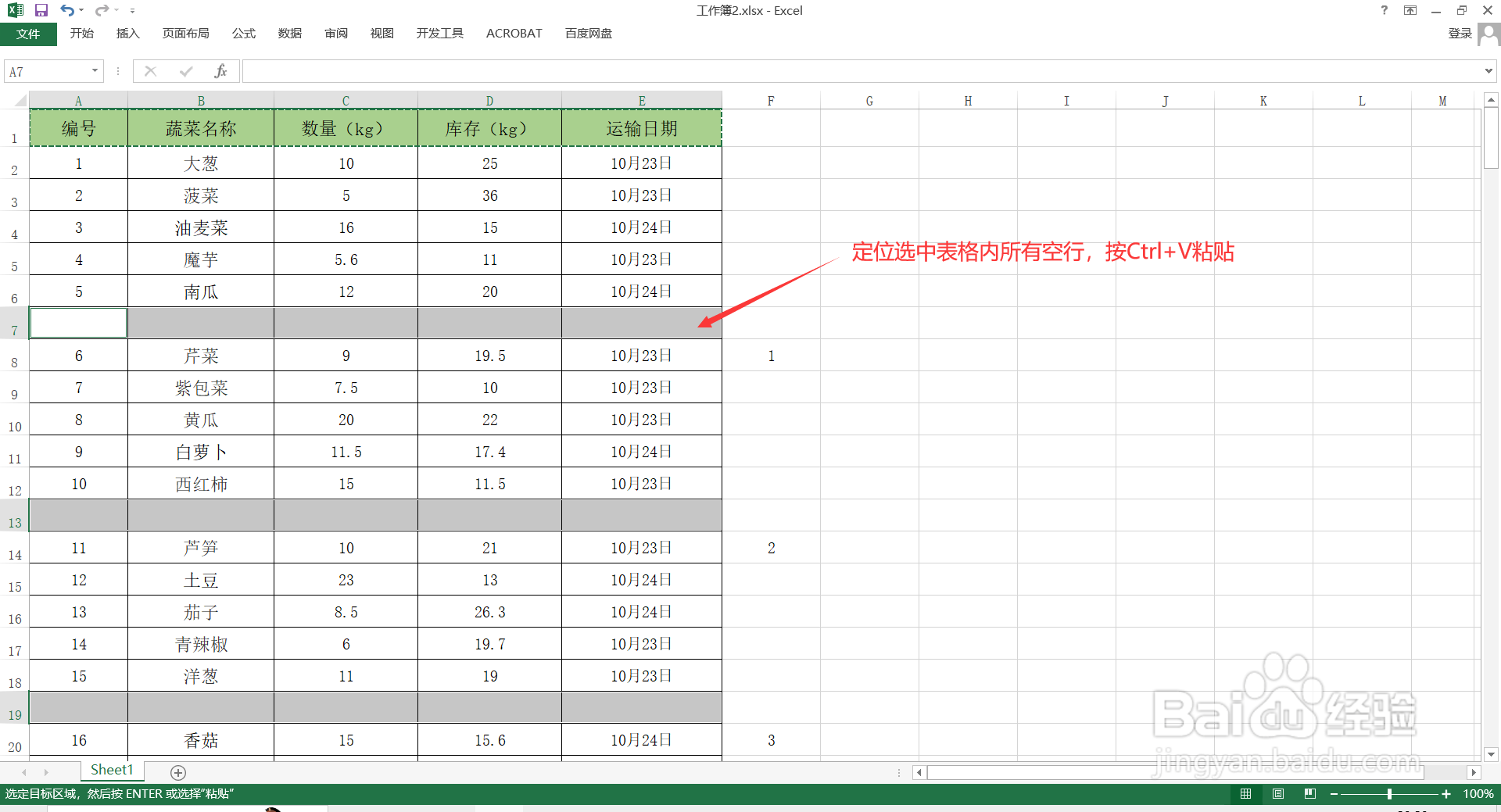
Task: Click previous sheet navigation arrow
Action: point(24,772)
